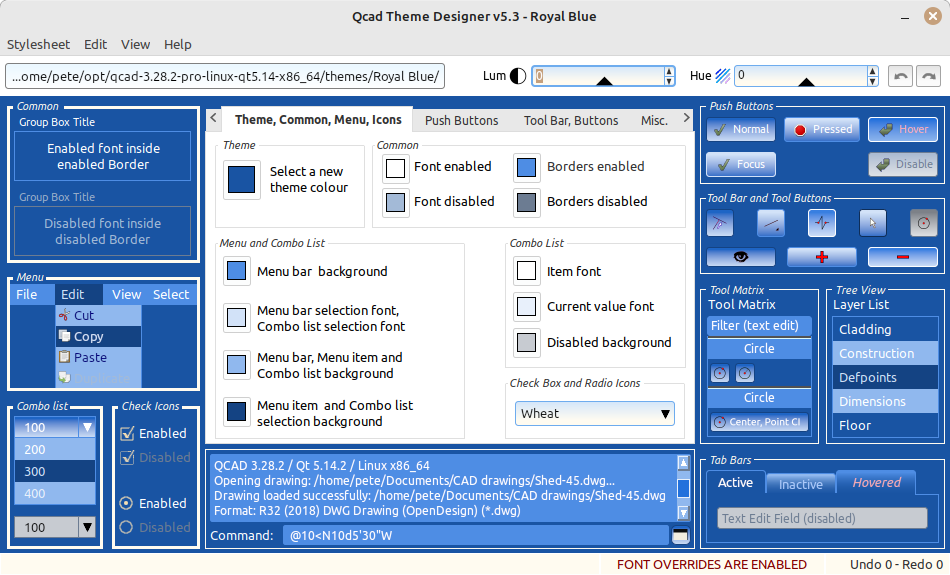Click the Cut menu item
Image resolution: width=950 pixels, height=575 pixels.
[x=99, y=315]
